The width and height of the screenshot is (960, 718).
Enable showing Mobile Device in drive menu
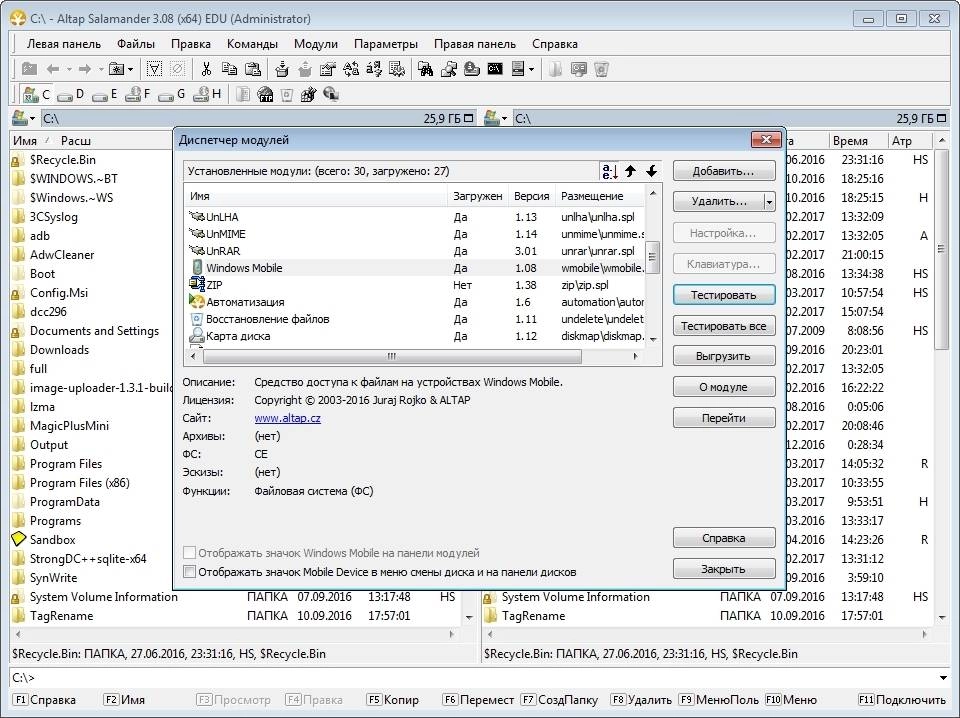190,572
